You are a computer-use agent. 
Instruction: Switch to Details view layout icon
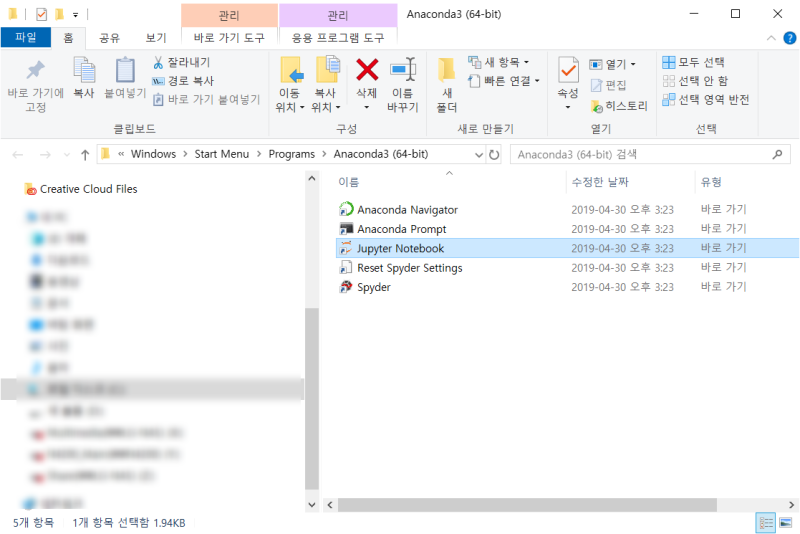click(x=766, y=523)
